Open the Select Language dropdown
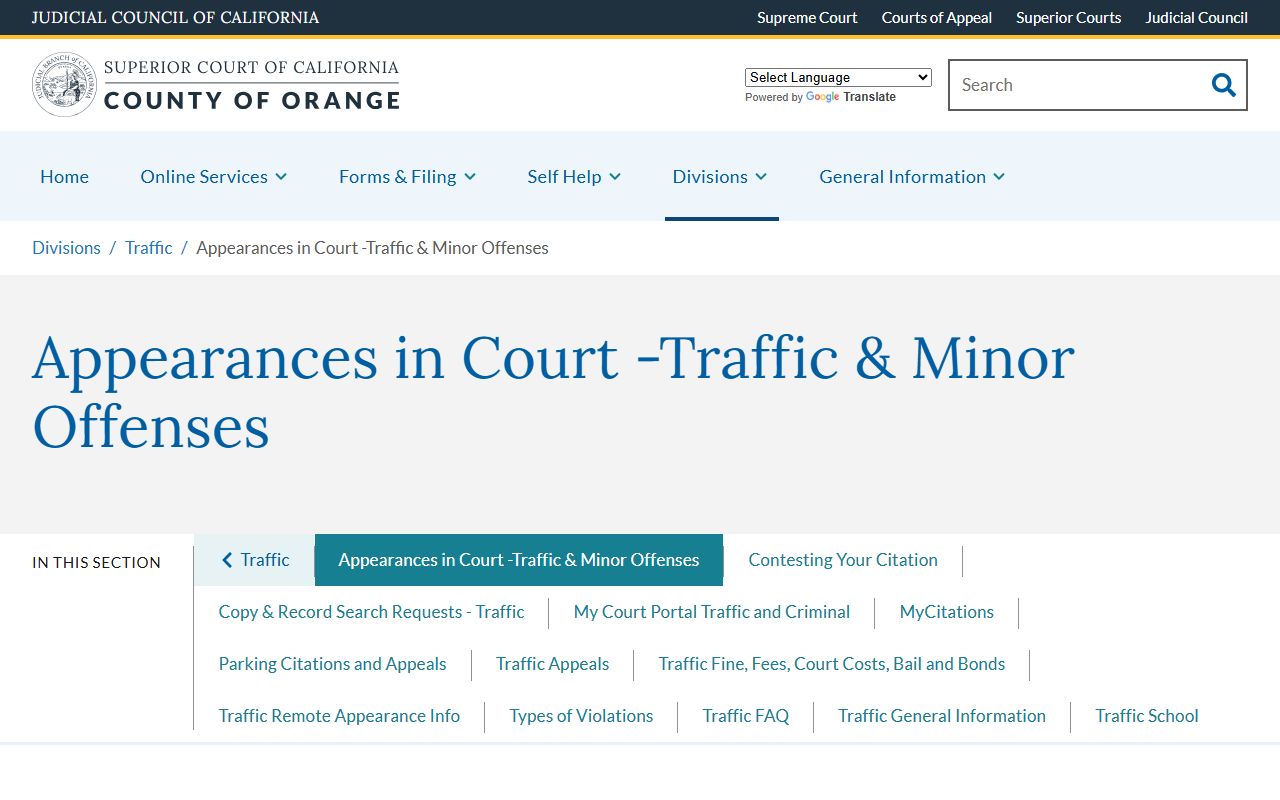Image resolution: width=1280 pixels, height=800 pixels. coord(838,77)
